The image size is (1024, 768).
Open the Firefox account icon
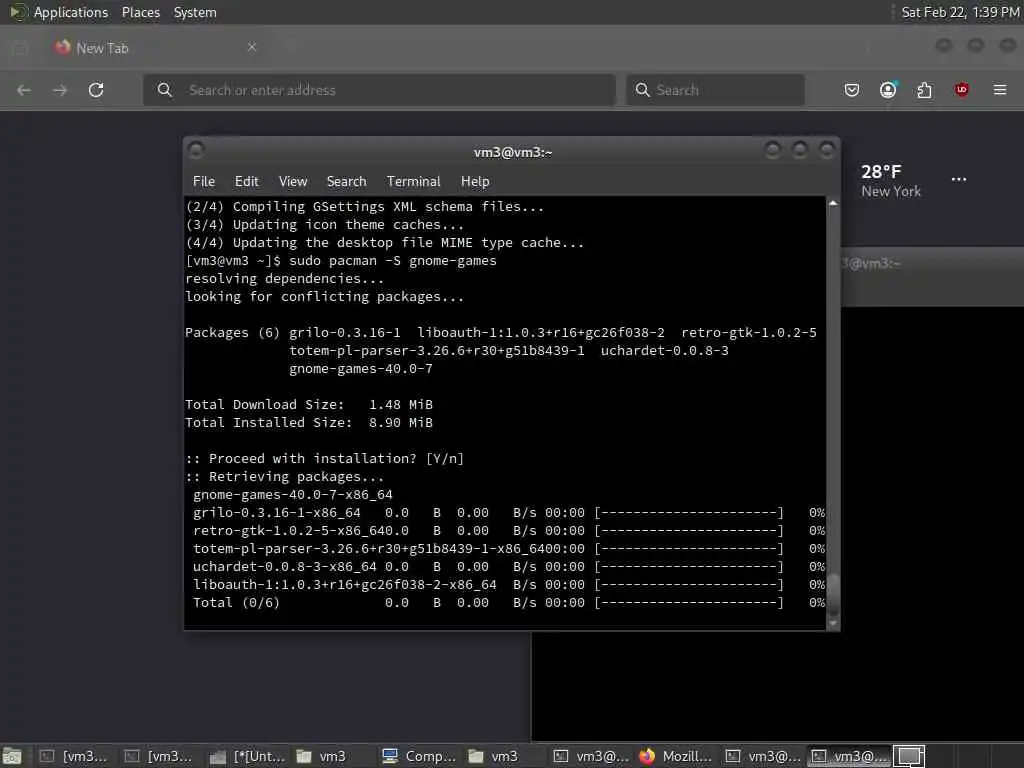point(888,90)
